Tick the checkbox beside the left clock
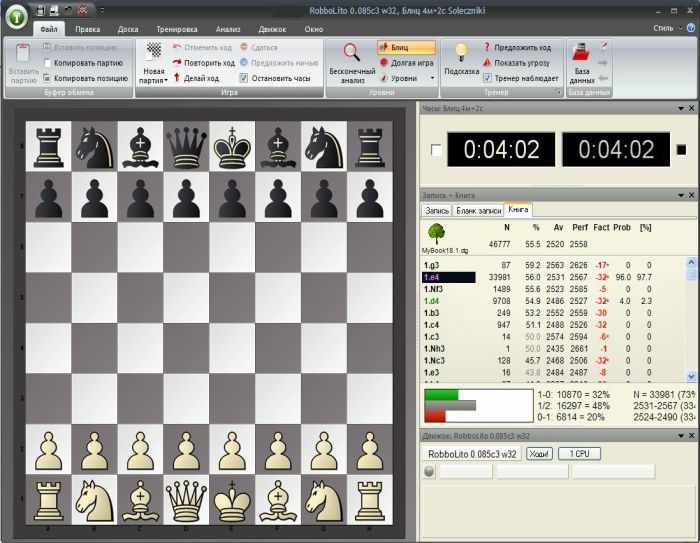Image resolution: width=700 pixels, height=543 pixels. click(434, 151)
